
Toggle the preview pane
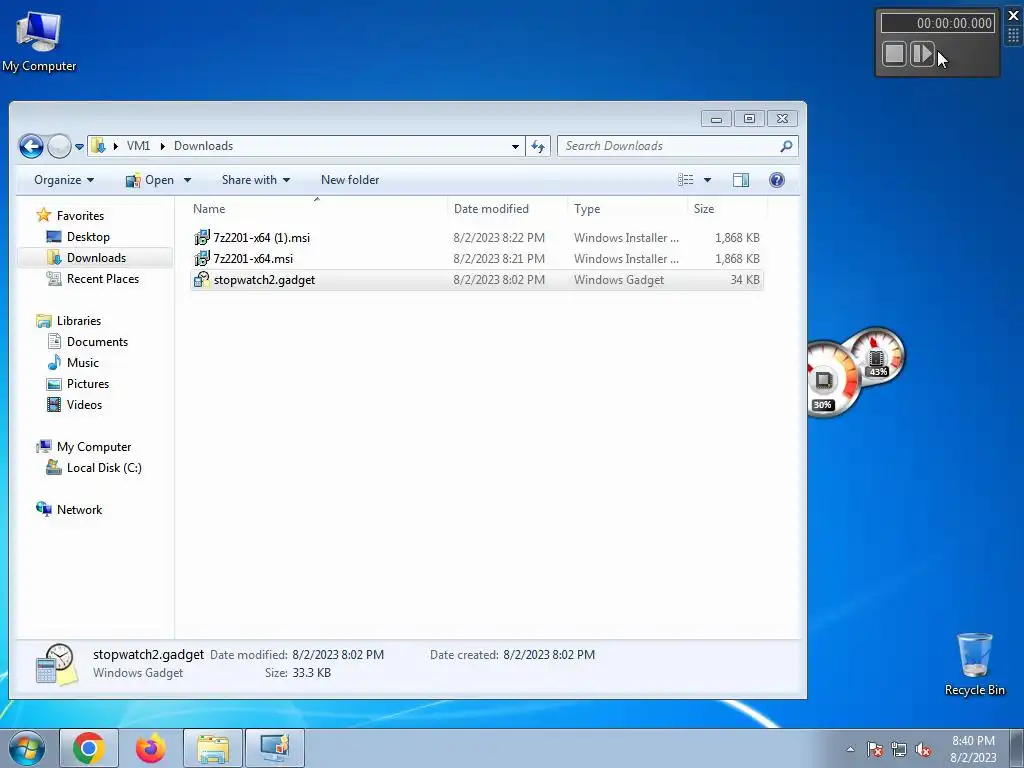coord(741,180)
